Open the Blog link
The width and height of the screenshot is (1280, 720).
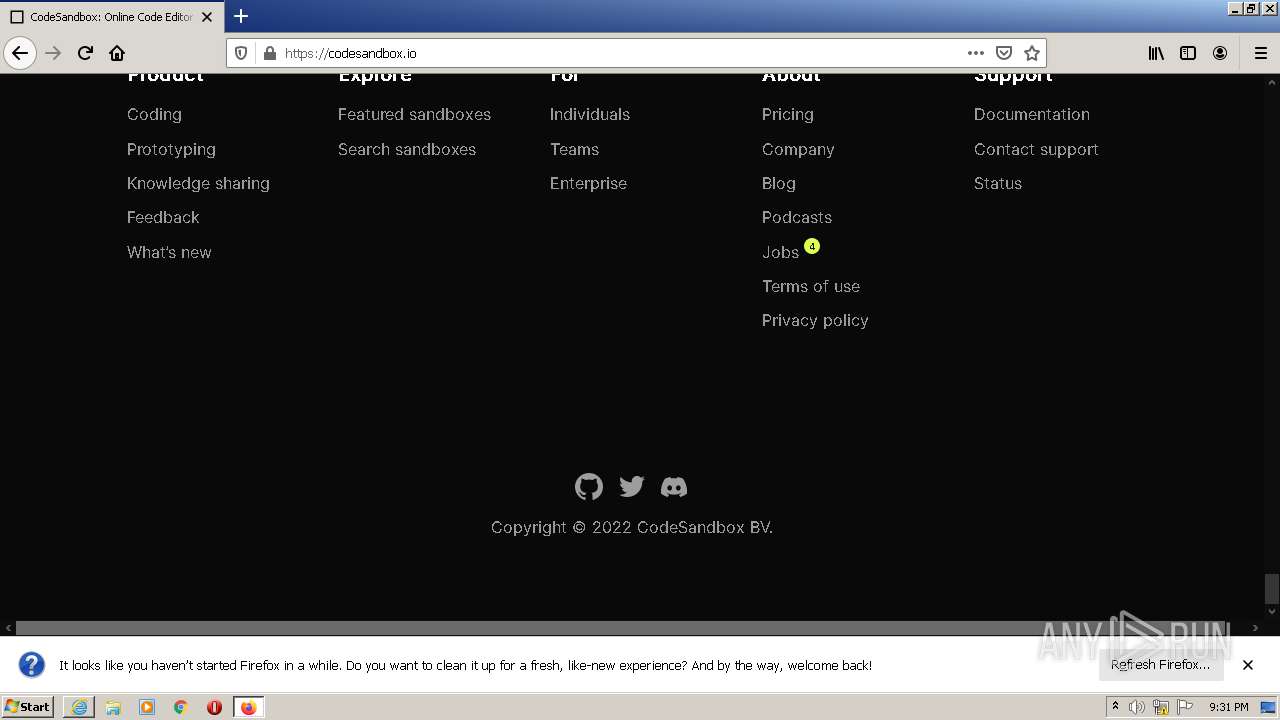coord(779,183)
